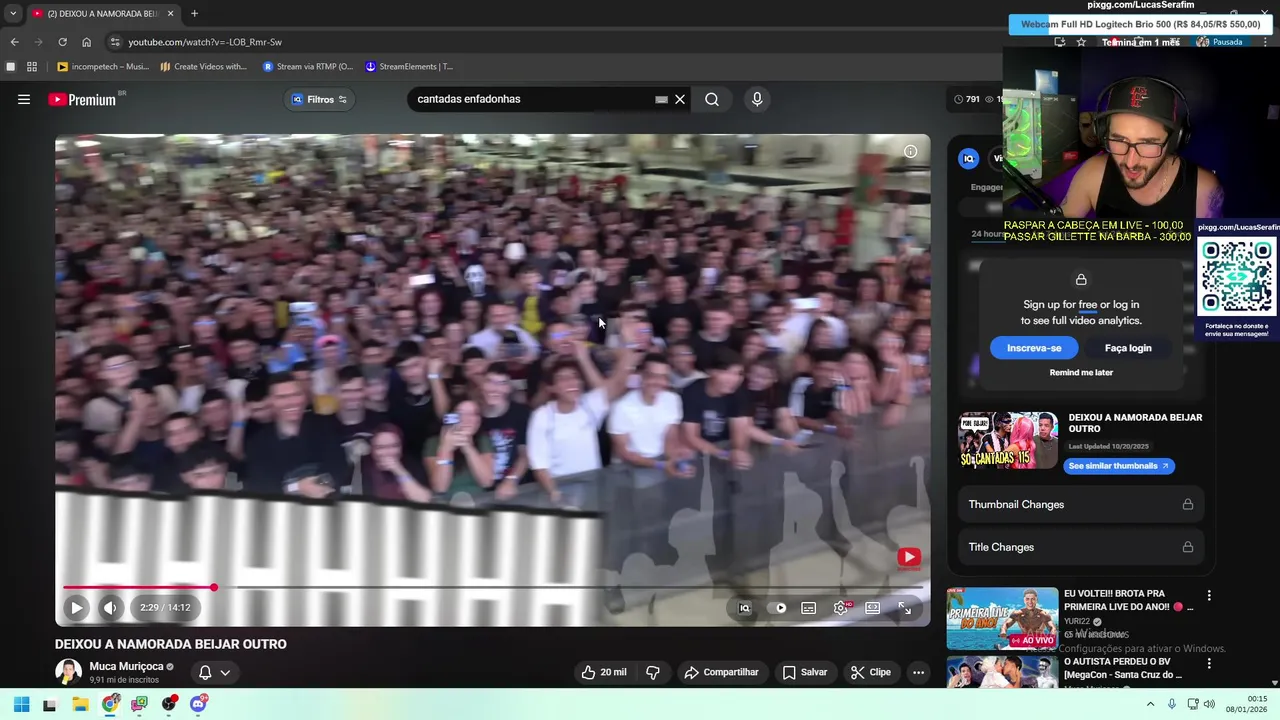Open the Windows Start menu
Viewport: 1280px width, 720px height.
21,704
